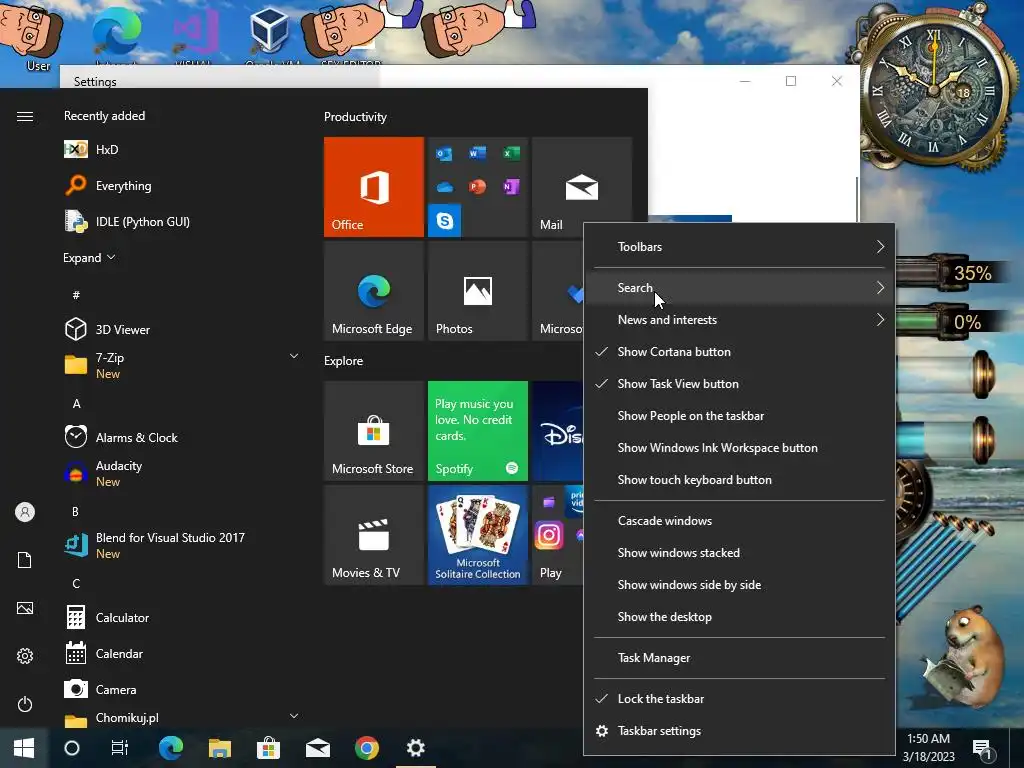This screenshot has height=768, width=1024.
Task: Open Google Chrome from the taskbar
Action: (367, 748)
